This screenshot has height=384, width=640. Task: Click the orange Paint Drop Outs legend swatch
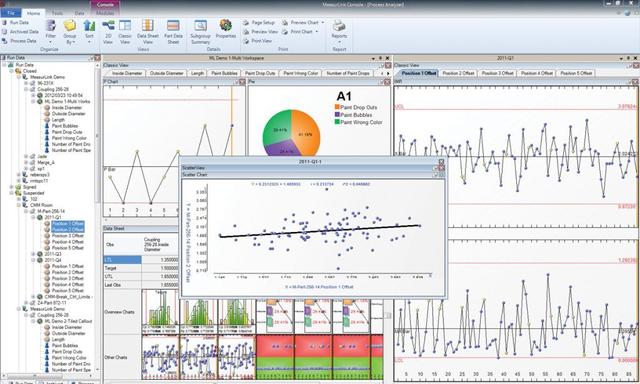pyautogui.click(x=337, y=107)
